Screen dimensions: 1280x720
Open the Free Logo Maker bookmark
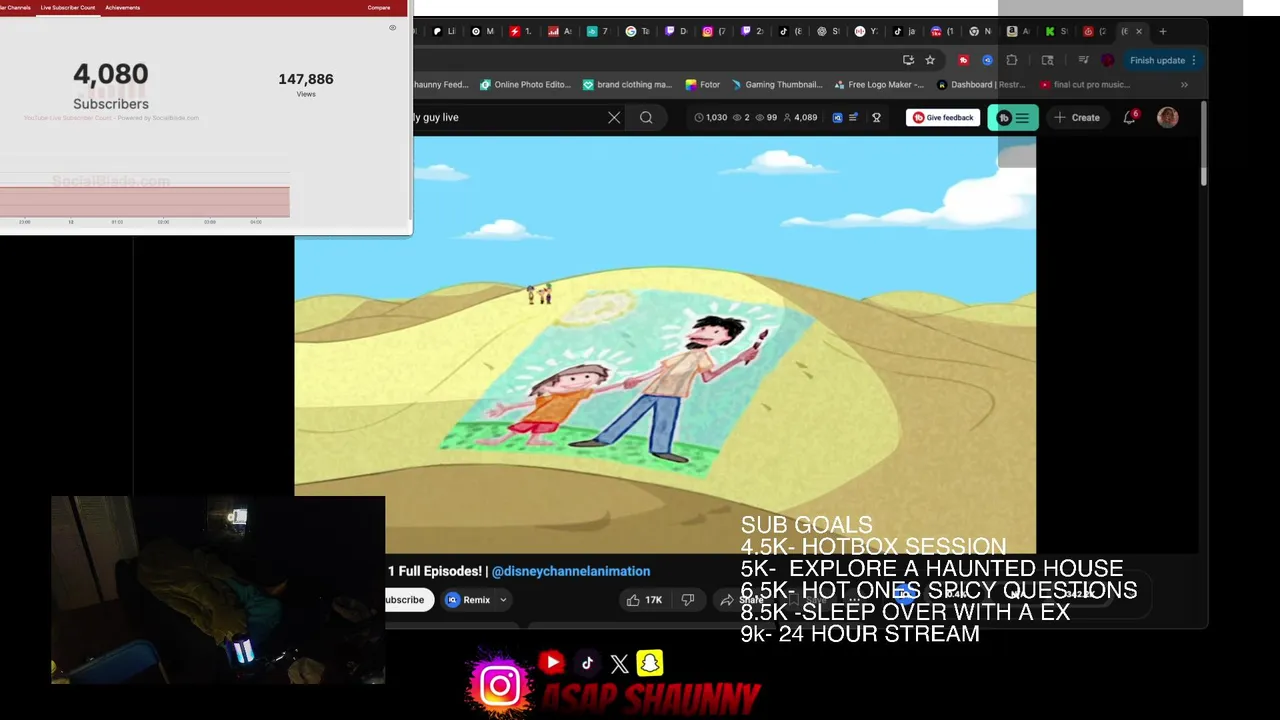pyautogui.click(x=879, y=85)
